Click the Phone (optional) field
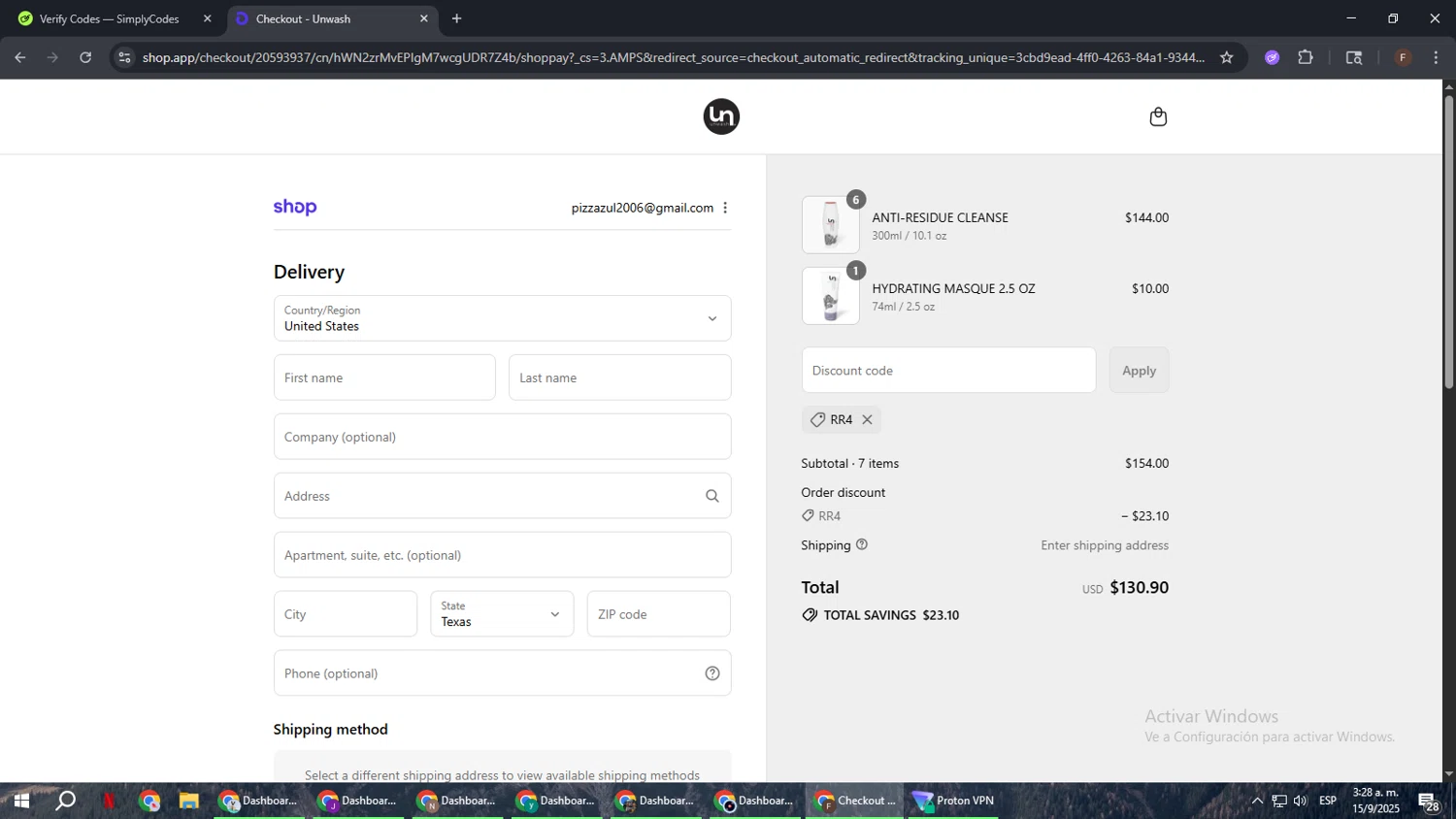This screenshot has width=1456, height=819. 502,673
